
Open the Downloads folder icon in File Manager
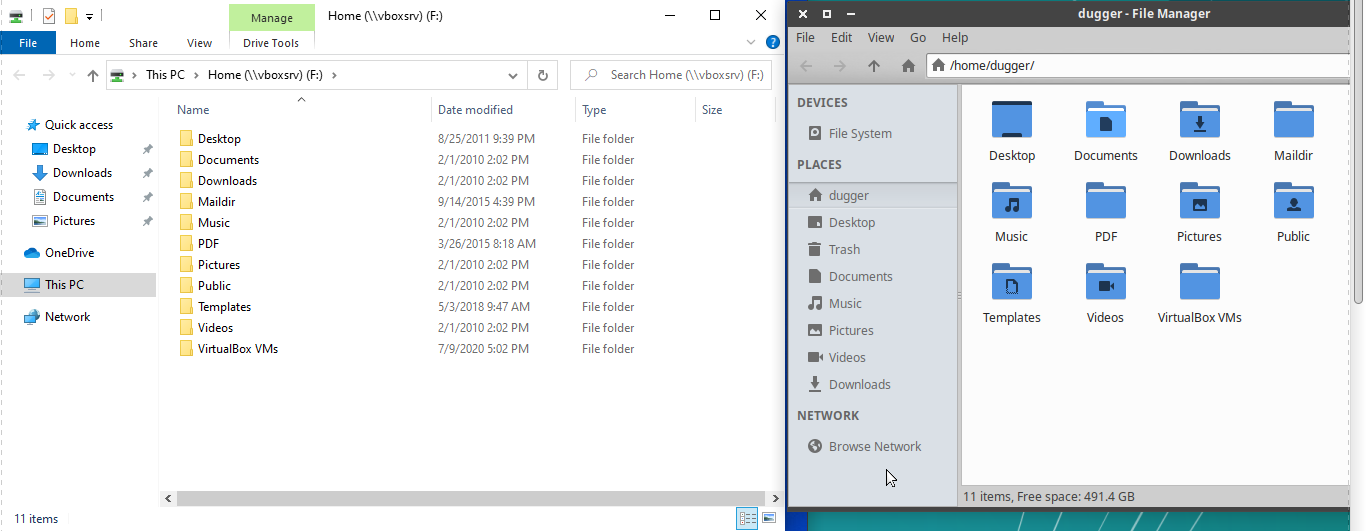pos(1199,121)
